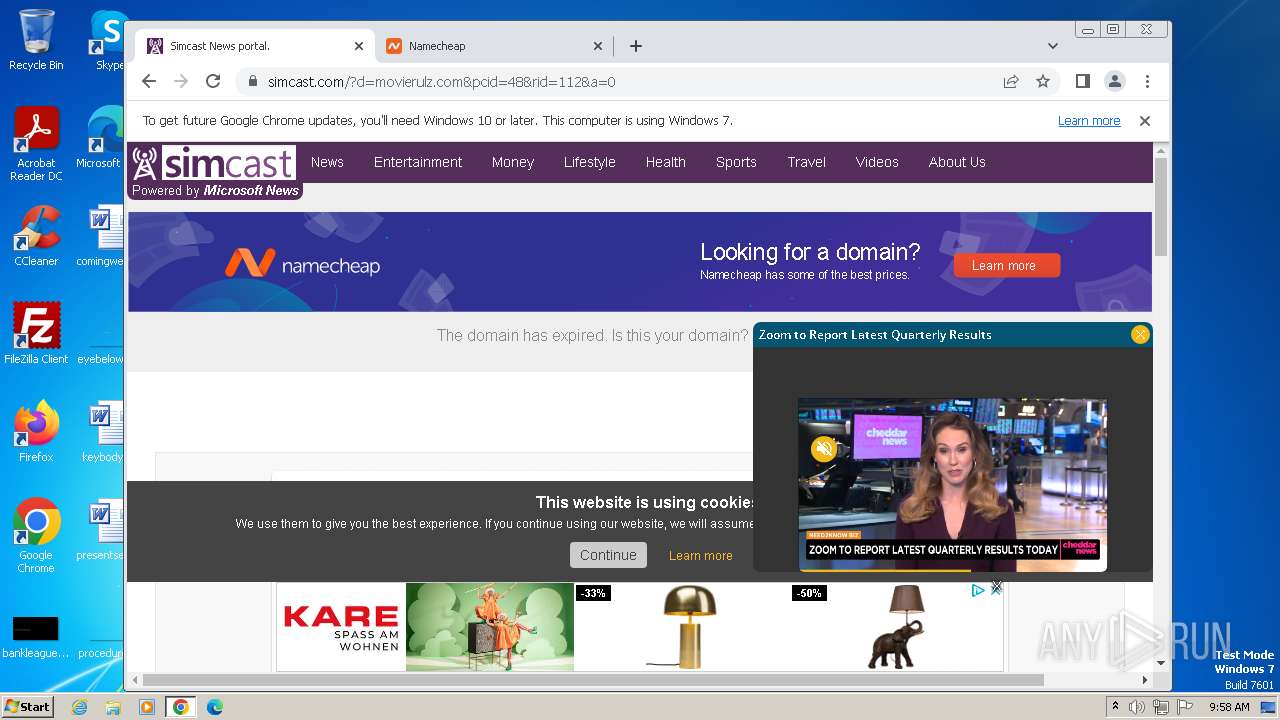Viewport: 1280px width, 720px height.
Task: Close the floating video player
Action: pyautogui.click(x=1140, y=335)
